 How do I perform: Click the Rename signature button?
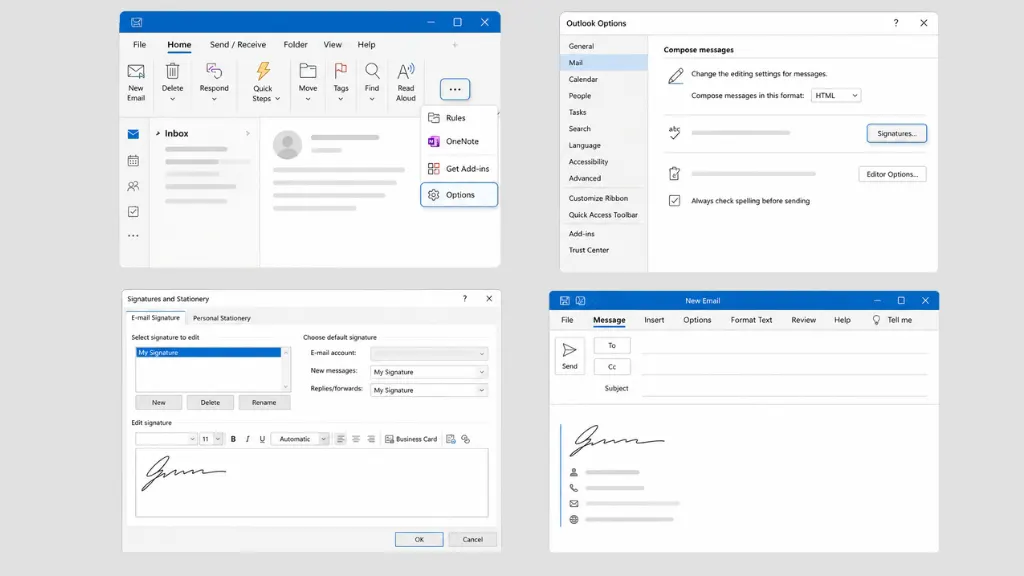(x=264, y=403)
